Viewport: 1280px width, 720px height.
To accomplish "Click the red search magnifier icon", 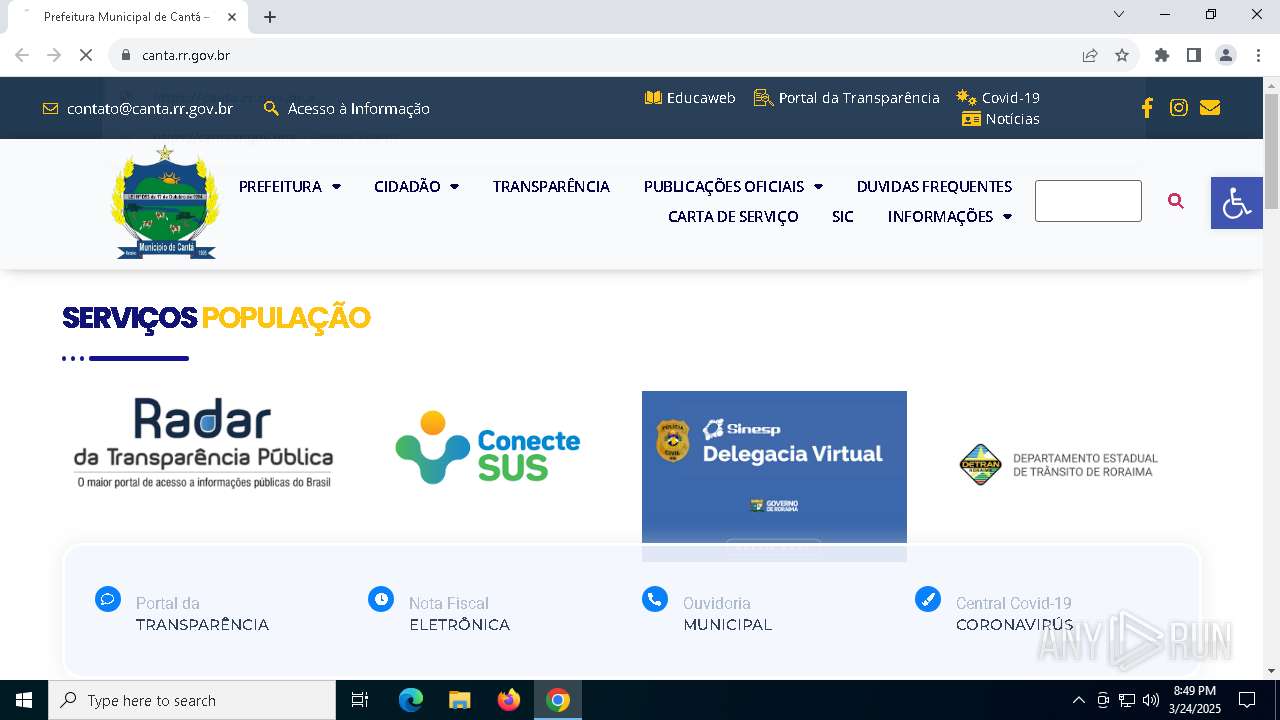I will [1176, 201].
